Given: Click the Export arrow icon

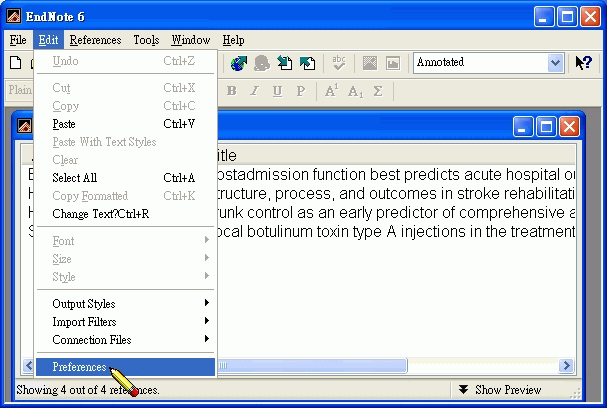Looking at the screenshot, I should [308, 63].
